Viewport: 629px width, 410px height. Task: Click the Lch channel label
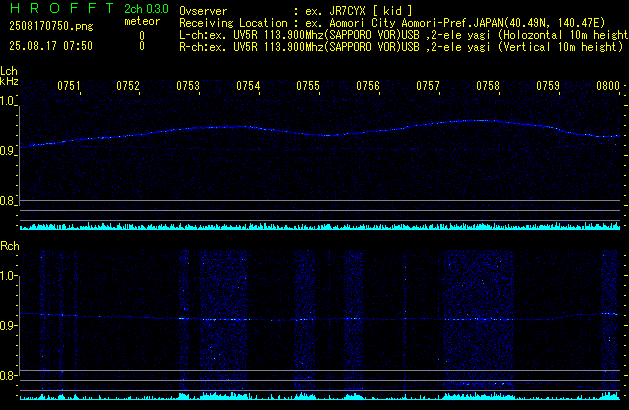(x=9, y=71)
